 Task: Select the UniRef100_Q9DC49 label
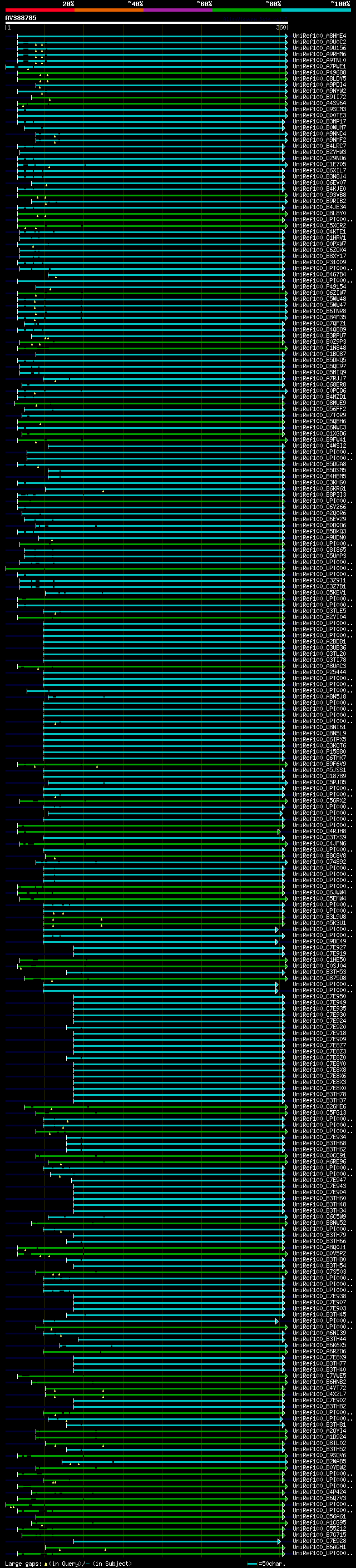319,941
